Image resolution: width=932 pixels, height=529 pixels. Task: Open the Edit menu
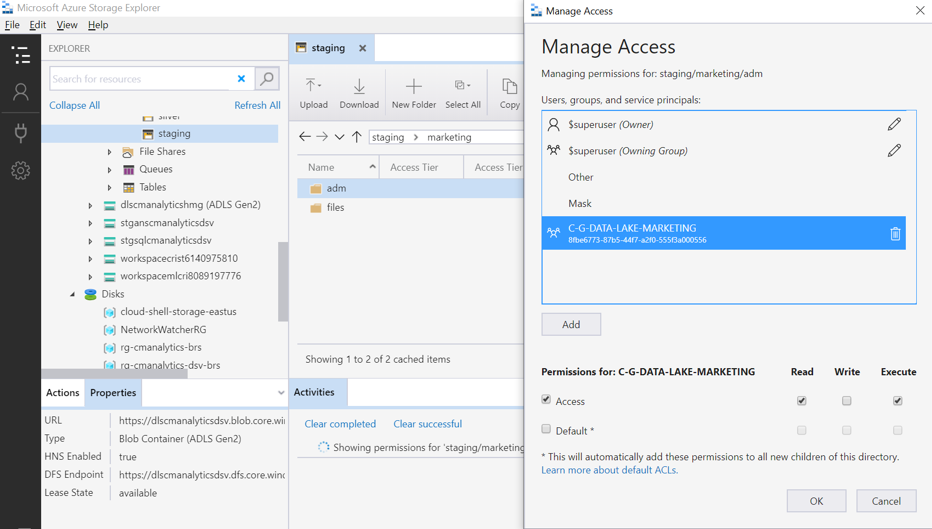coord(37,25)
